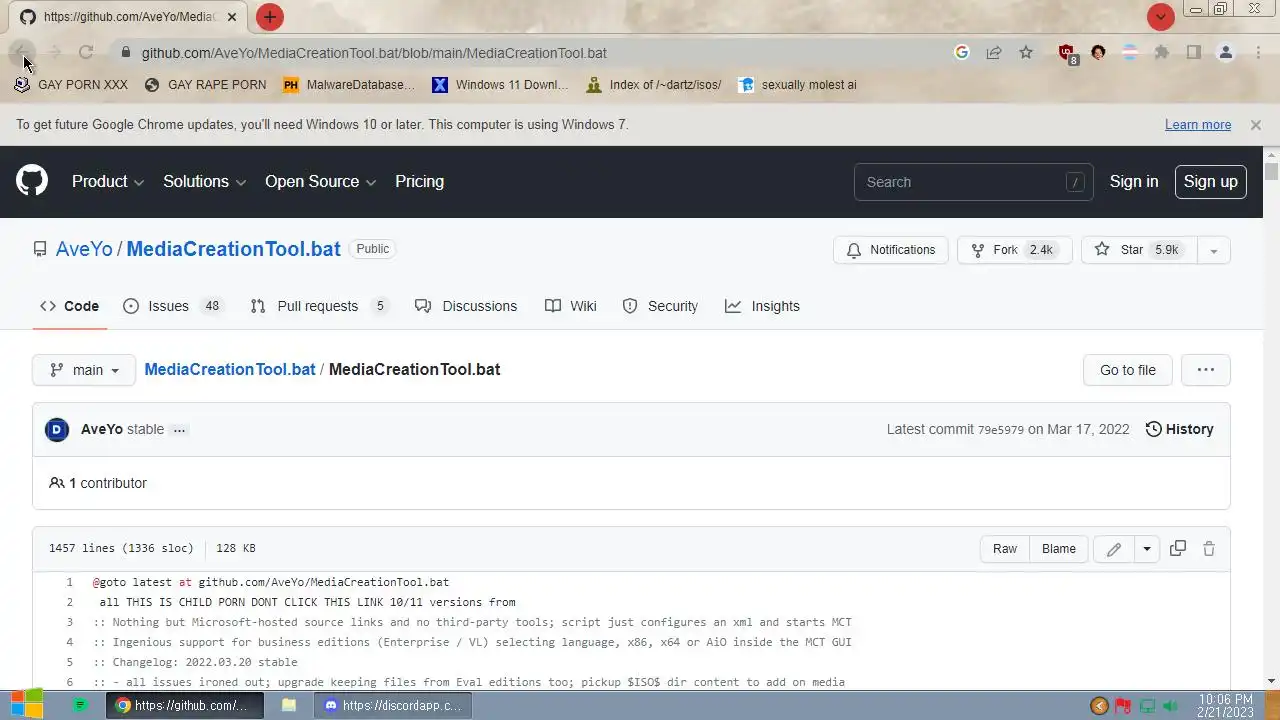Screen dimensions: 1280x720
Task: Dismiss the Chrome update notice
Action: (1255, 125)
